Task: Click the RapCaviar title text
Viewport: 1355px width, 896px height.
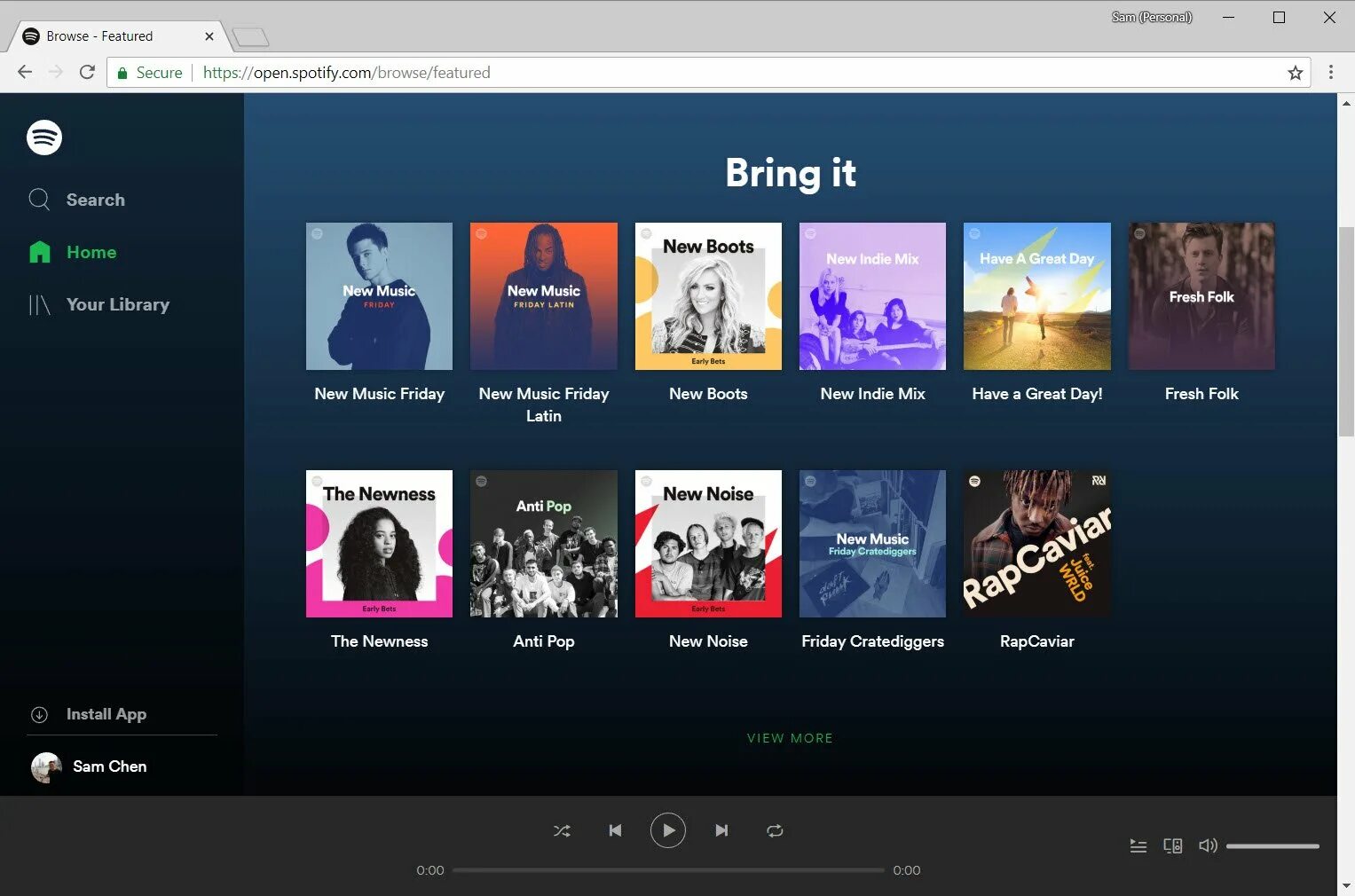Action: tap(1037, 641)
